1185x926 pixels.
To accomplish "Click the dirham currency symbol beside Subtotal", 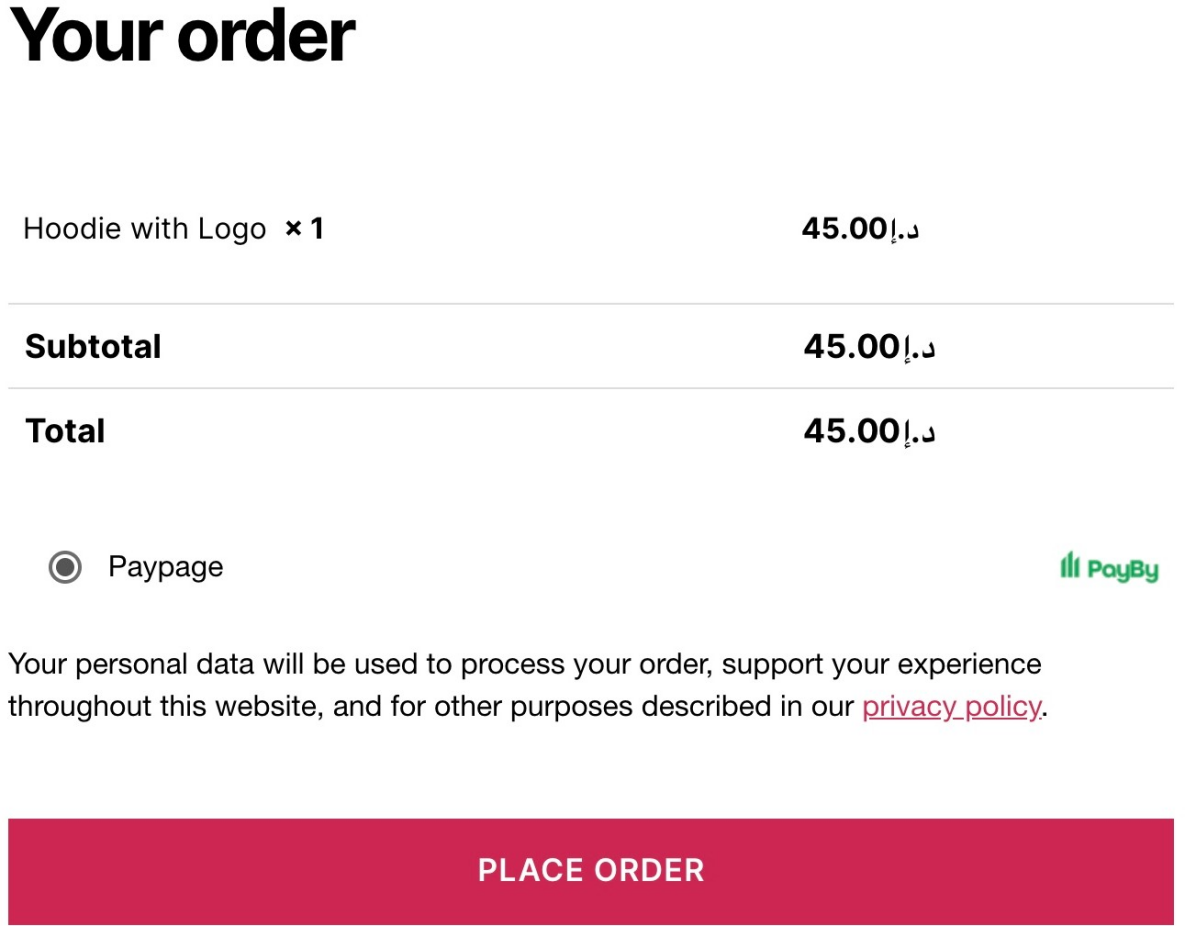I will (919, 348).
